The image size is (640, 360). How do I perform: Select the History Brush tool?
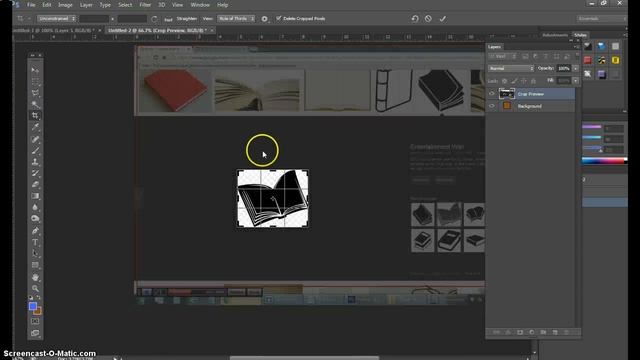tap(35, 173)
